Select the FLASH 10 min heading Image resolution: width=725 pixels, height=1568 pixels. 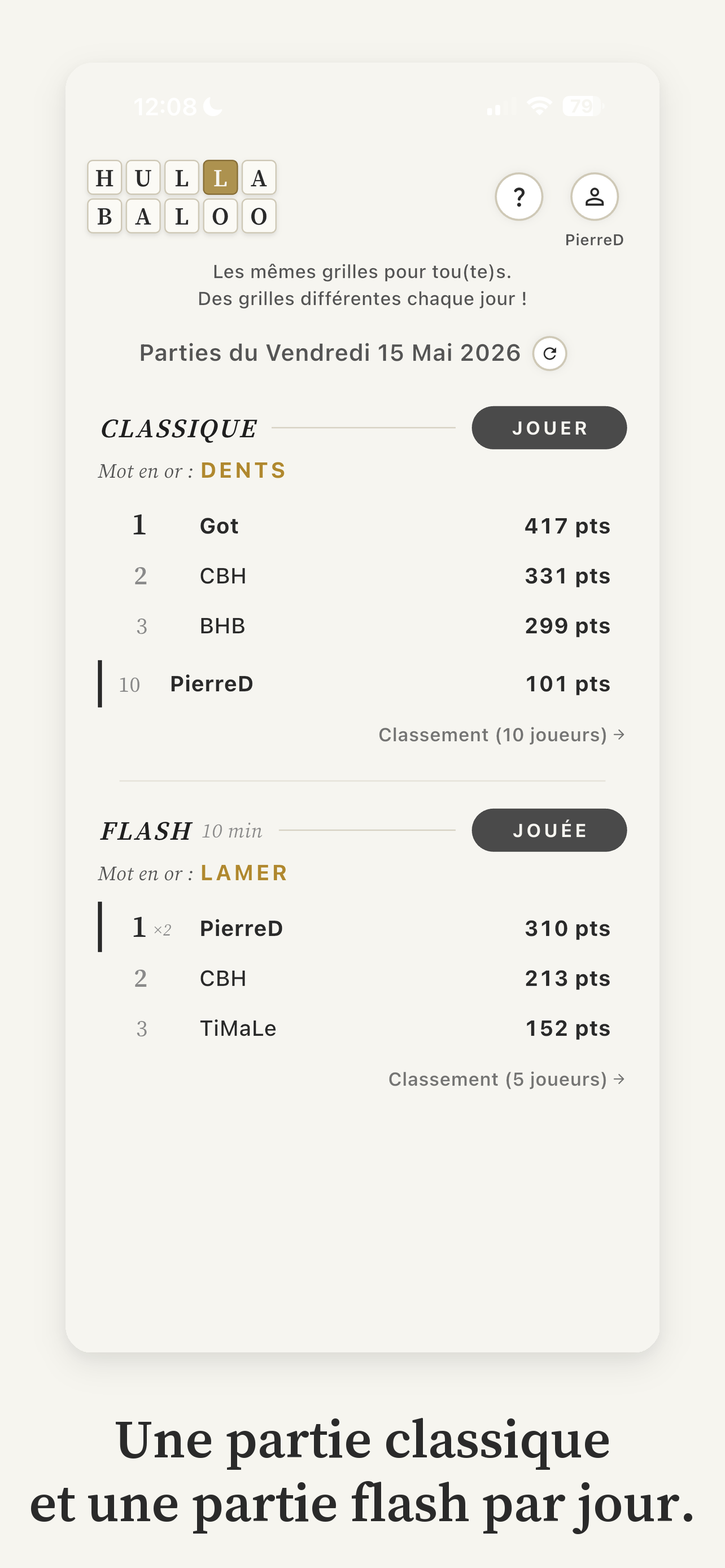point(181,831)
